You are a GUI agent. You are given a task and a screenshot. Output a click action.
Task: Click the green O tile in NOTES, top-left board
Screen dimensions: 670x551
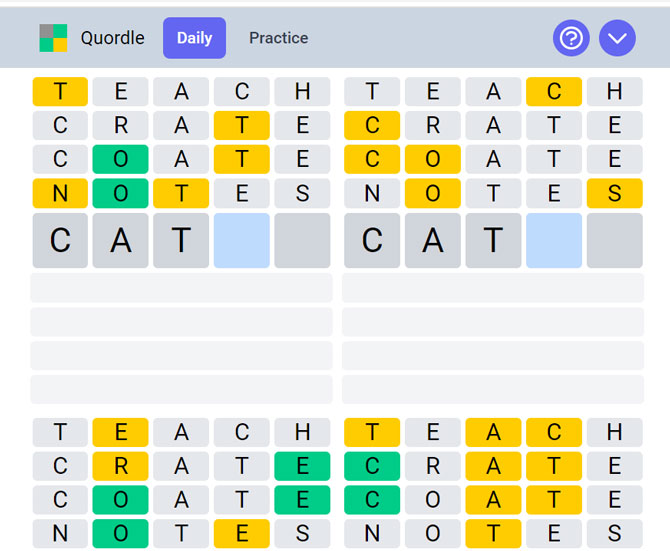pyautogui.click(x=120, y=193)
